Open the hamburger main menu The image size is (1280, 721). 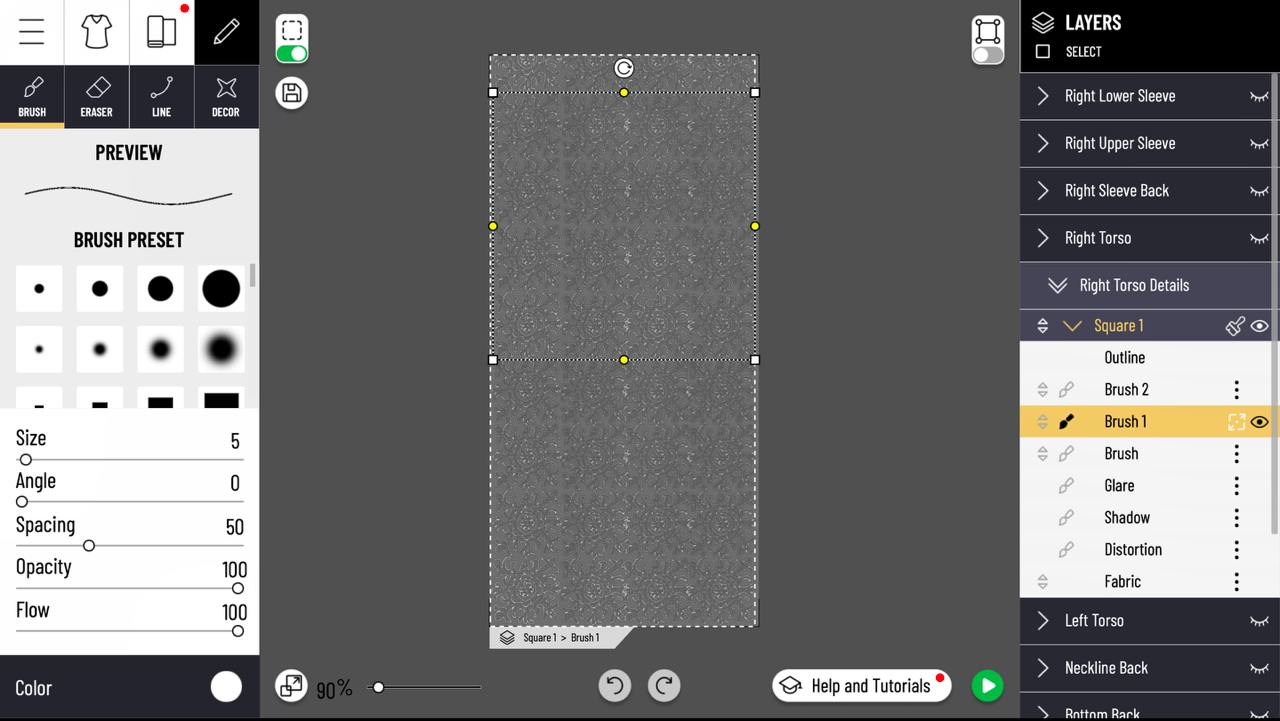click(32, 32)
